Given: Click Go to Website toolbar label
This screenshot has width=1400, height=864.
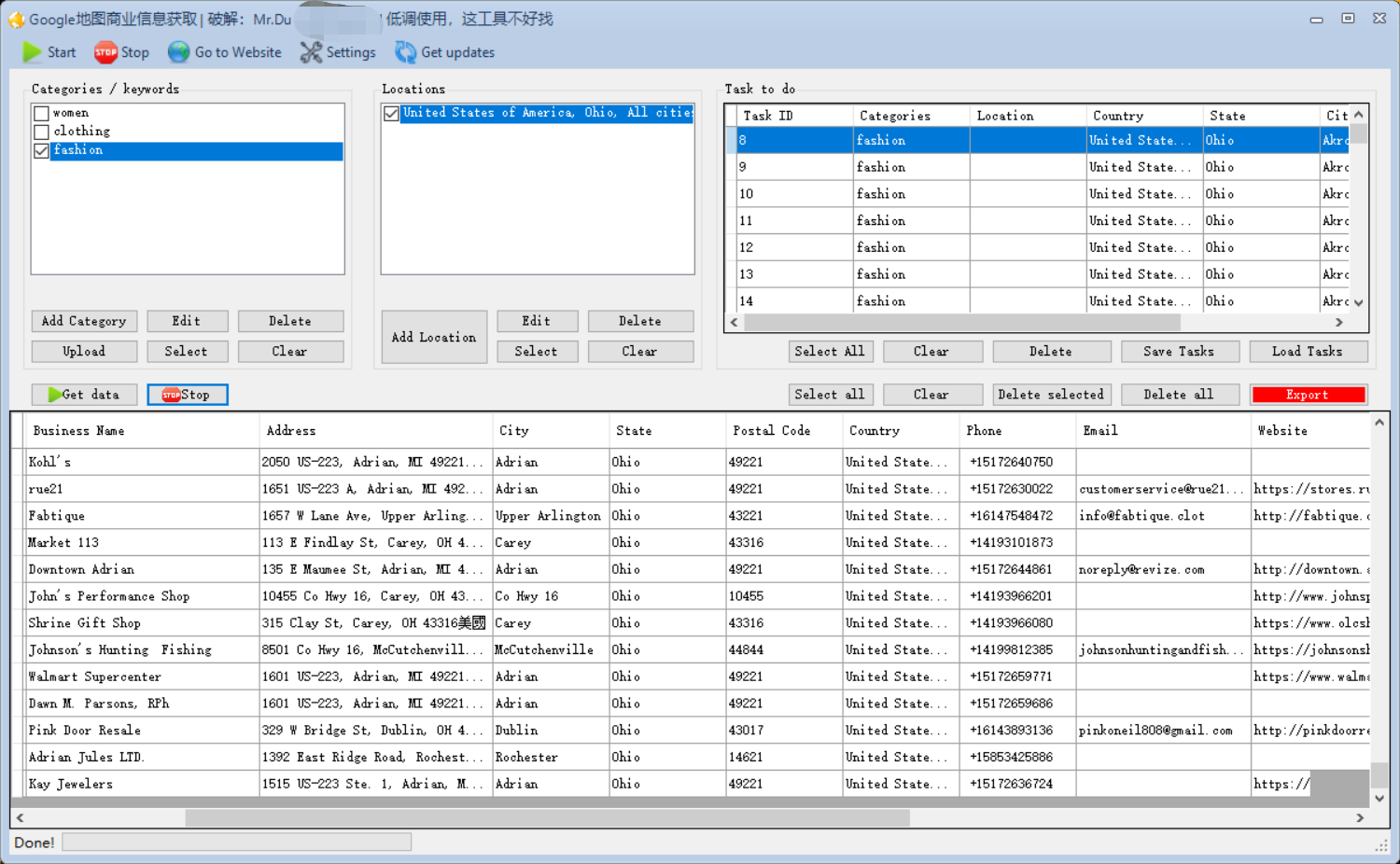Looking at the screenshot, I should pyautogui.click(x=238, y=52).
